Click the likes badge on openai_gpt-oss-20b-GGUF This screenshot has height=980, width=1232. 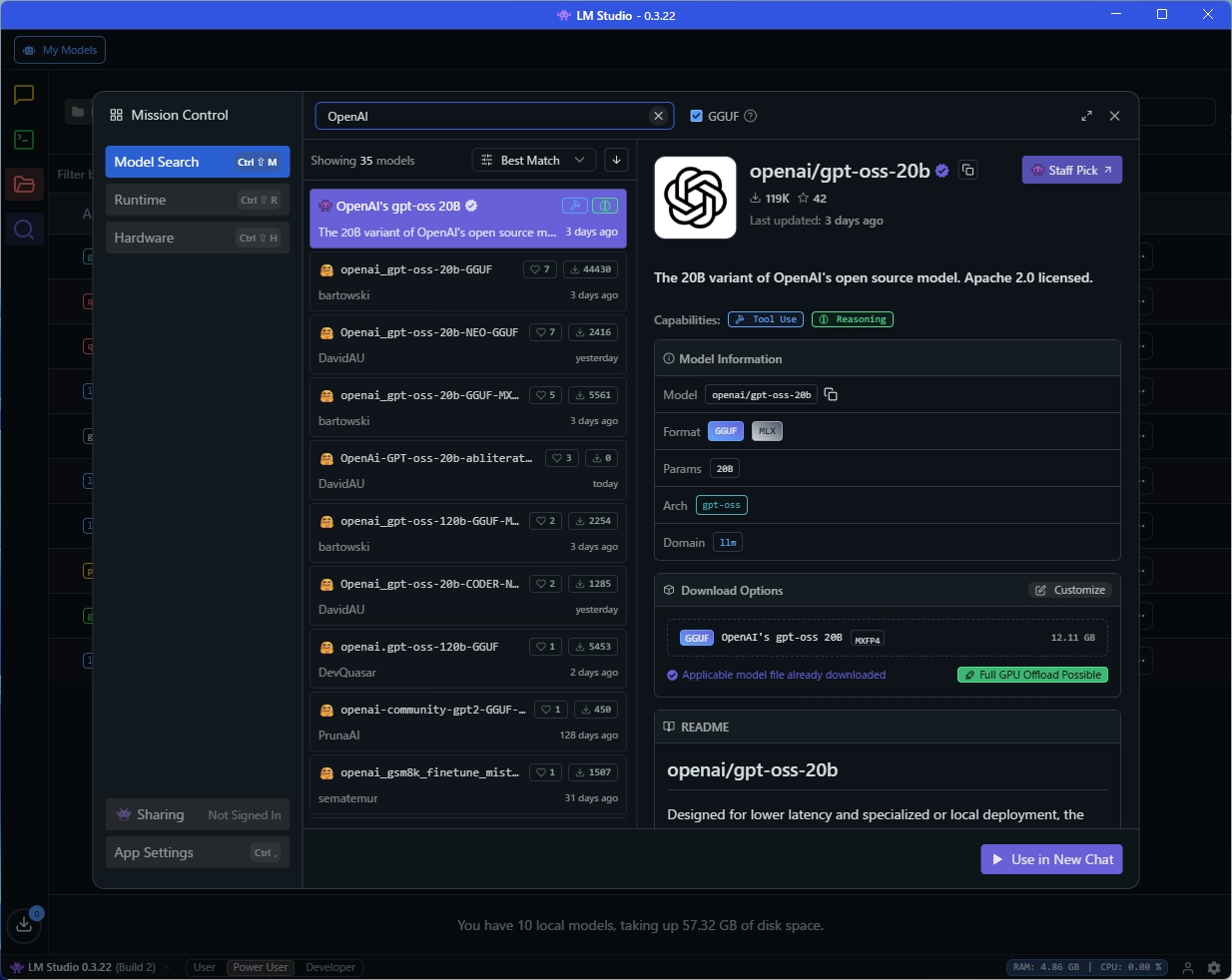[540, 269]
